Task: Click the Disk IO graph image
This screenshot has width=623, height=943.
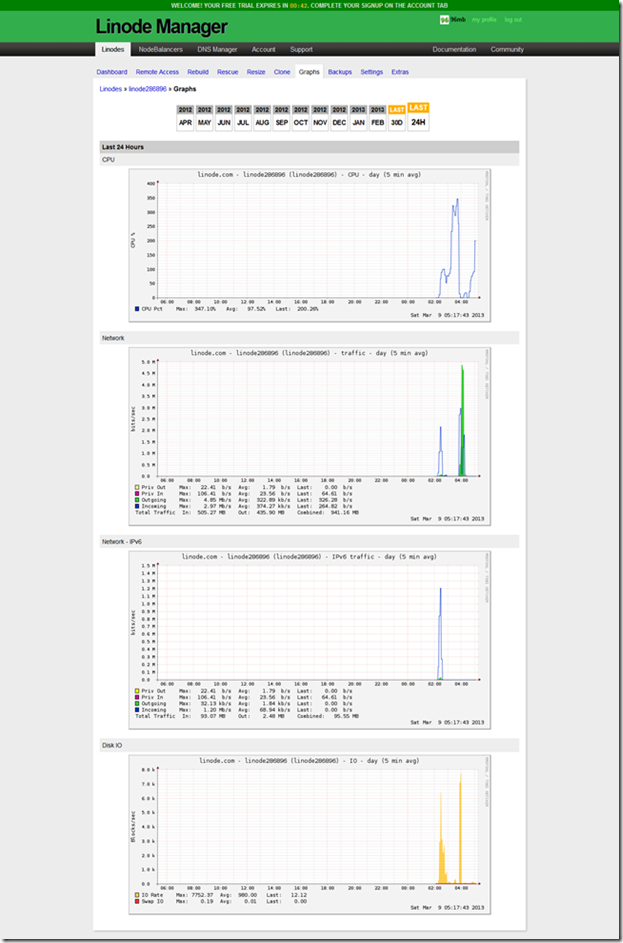Action: (310, 834)
